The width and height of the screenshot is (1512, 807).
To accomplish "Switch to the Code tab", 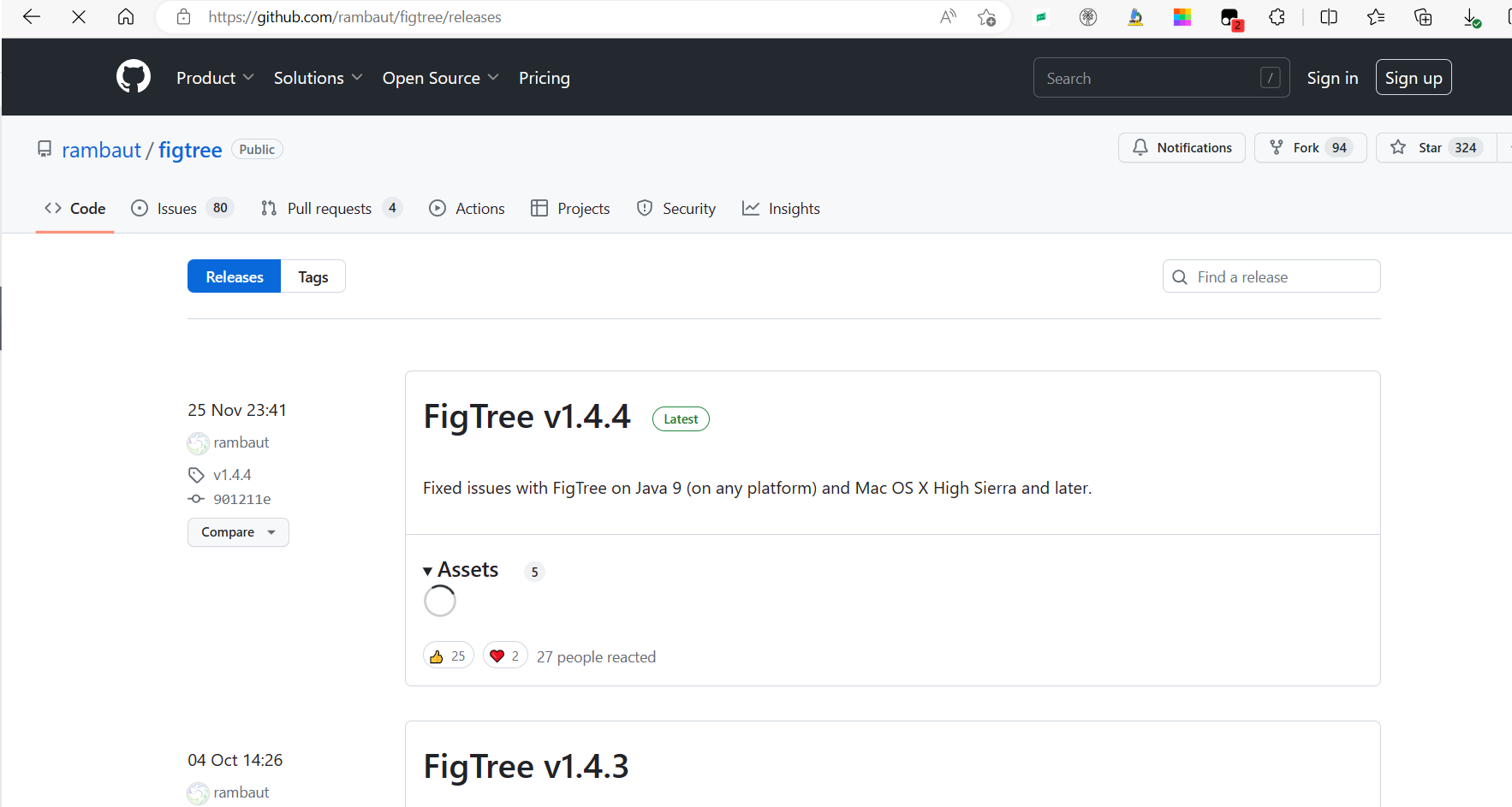I will tap(75, 208).
